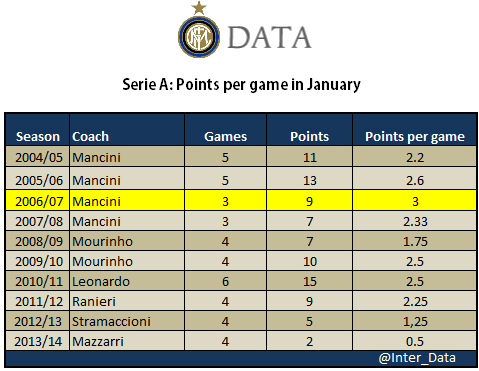Select the 2.33 points per game cell
The height and width of the screenshot is (371, 479).
click(414, 221)
